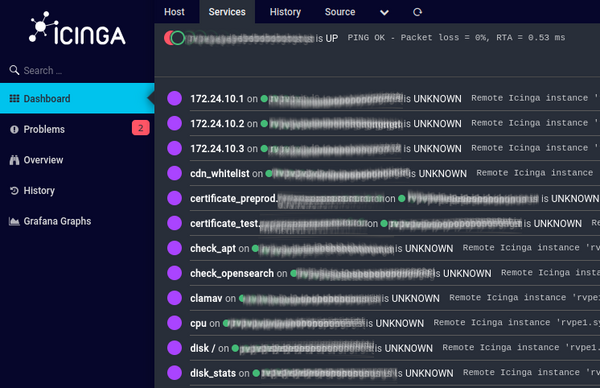Click purple state ball for cpu
Image resolution: width=600 pixels, height=388 pixels.
coord(174,323)
